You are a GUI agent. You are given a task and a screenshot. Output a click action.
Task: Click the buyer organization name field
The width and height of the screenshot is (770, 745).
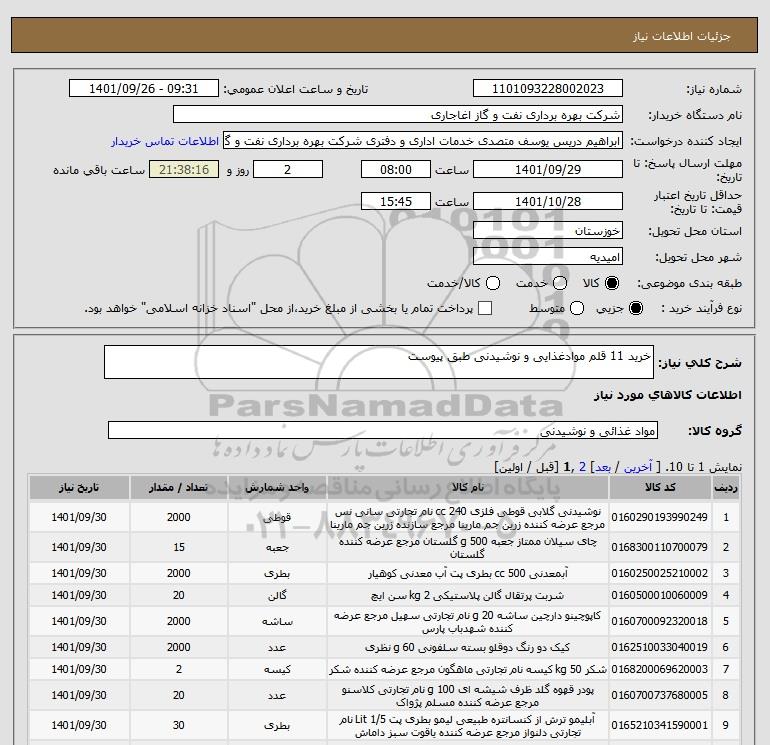point(398,114)
